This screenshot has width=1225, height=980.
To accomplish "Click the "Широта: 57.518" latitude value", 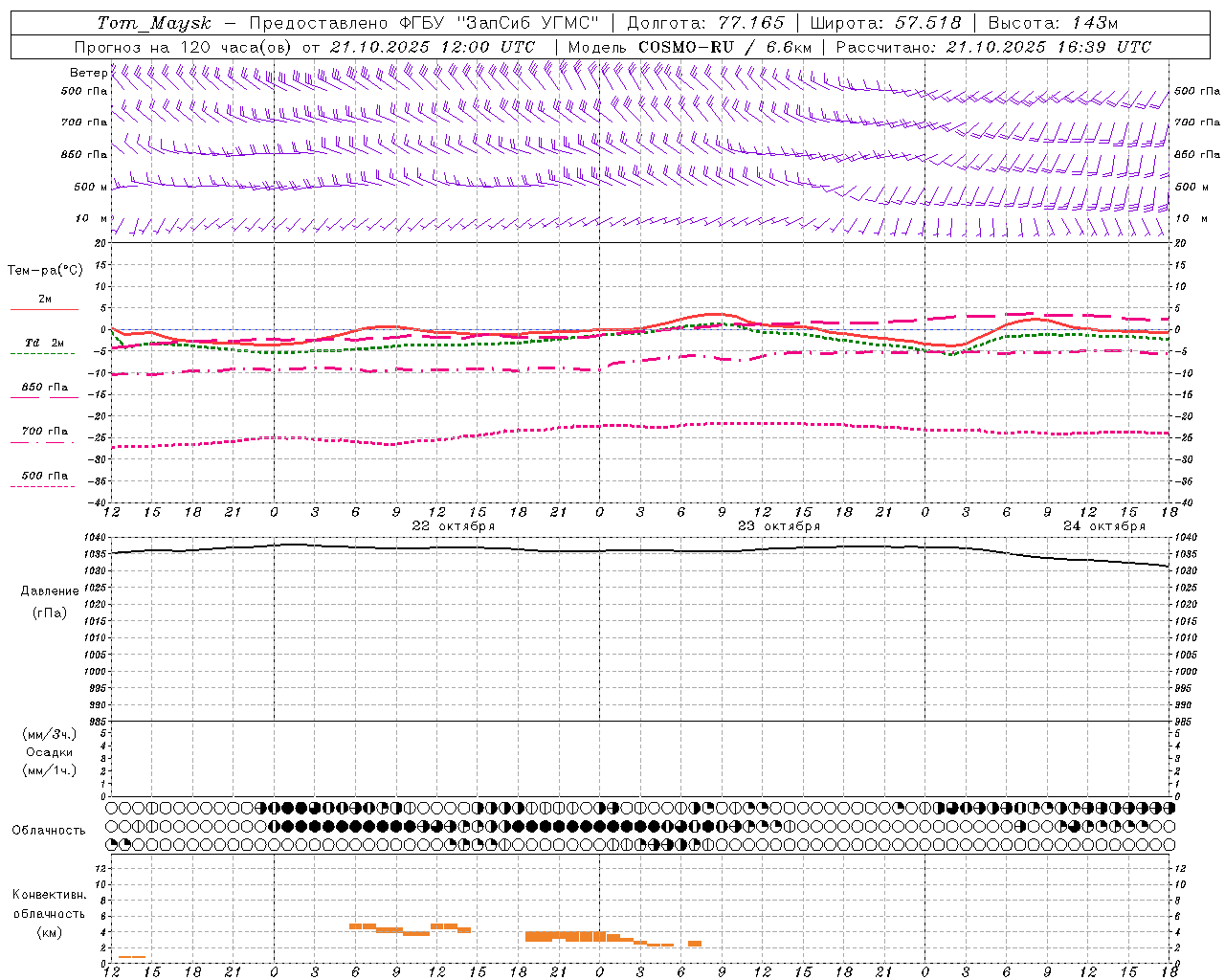I will click(x=885, y=23).
